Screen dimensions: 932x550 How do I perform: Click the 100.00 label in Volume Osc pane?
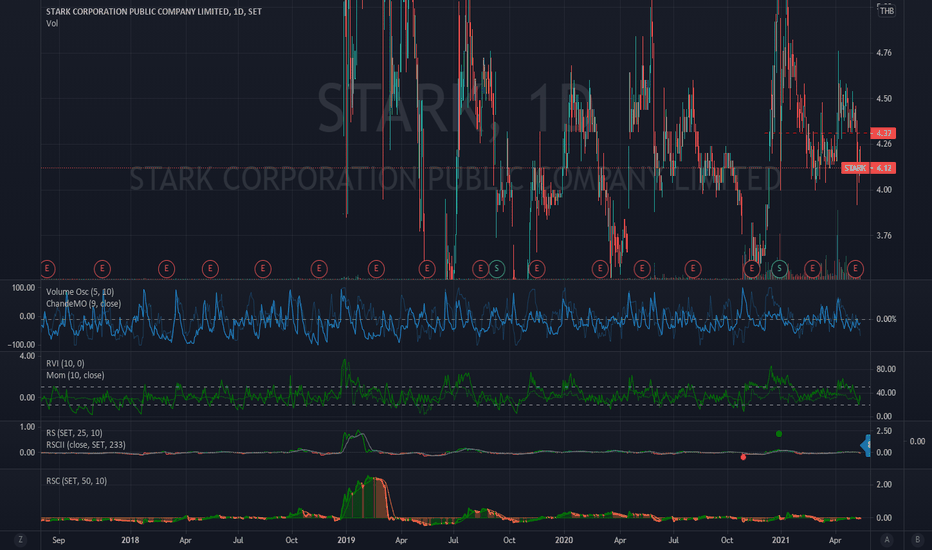(x=23, y=288)
